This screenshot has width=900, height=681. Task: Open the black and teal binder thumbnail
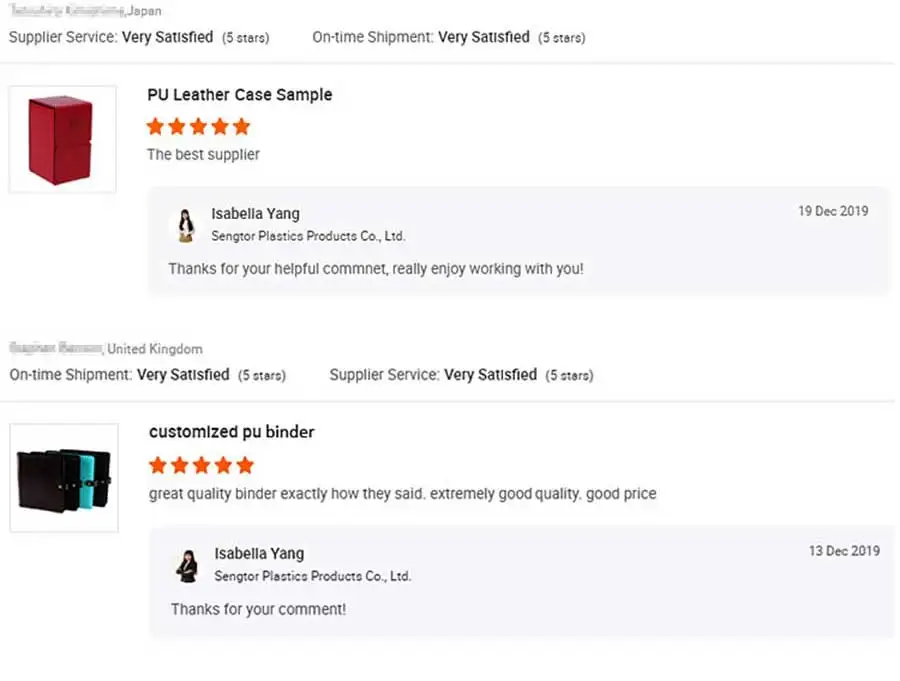tap(64, 478)
